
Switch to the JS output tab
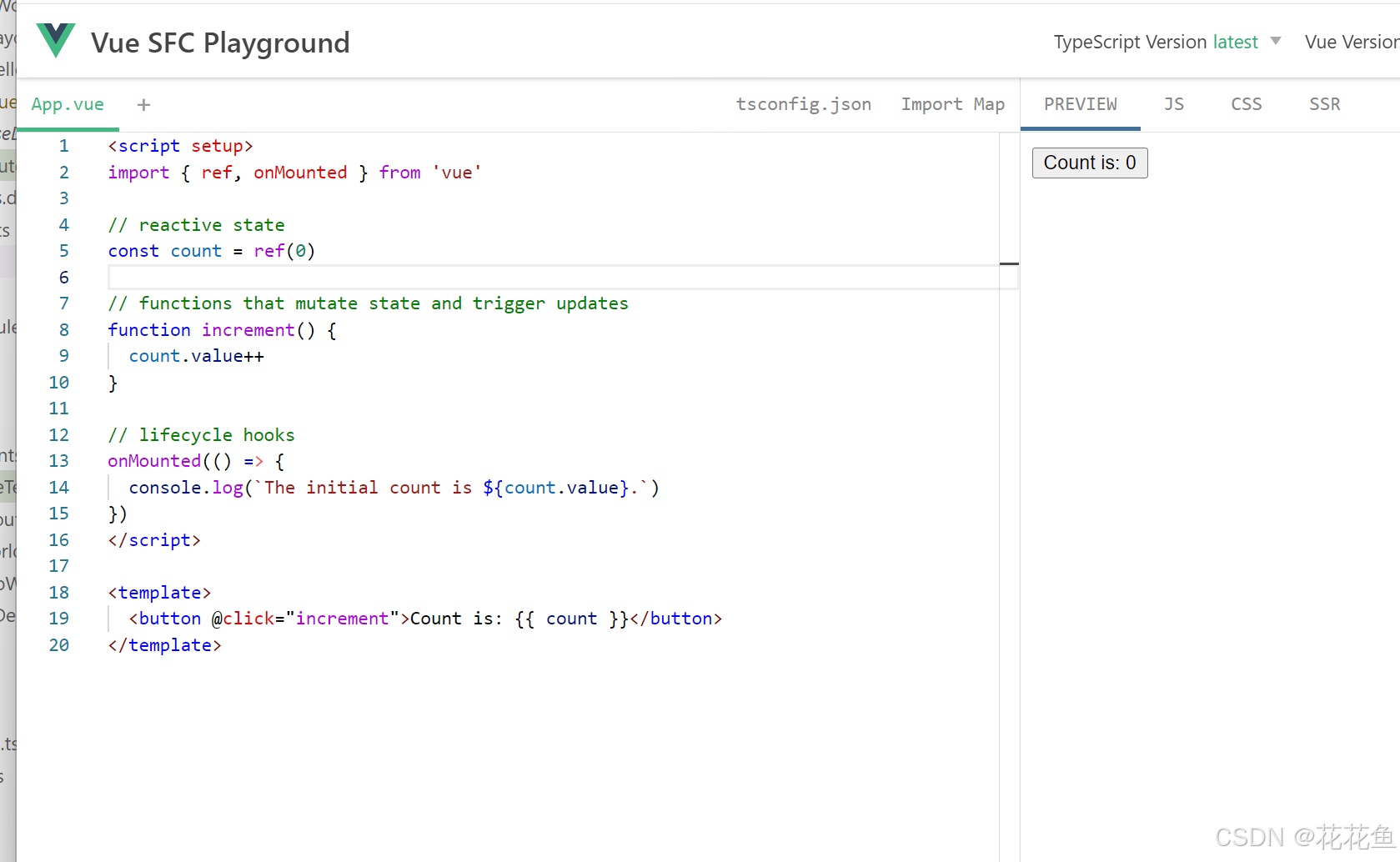point(1174,104)
